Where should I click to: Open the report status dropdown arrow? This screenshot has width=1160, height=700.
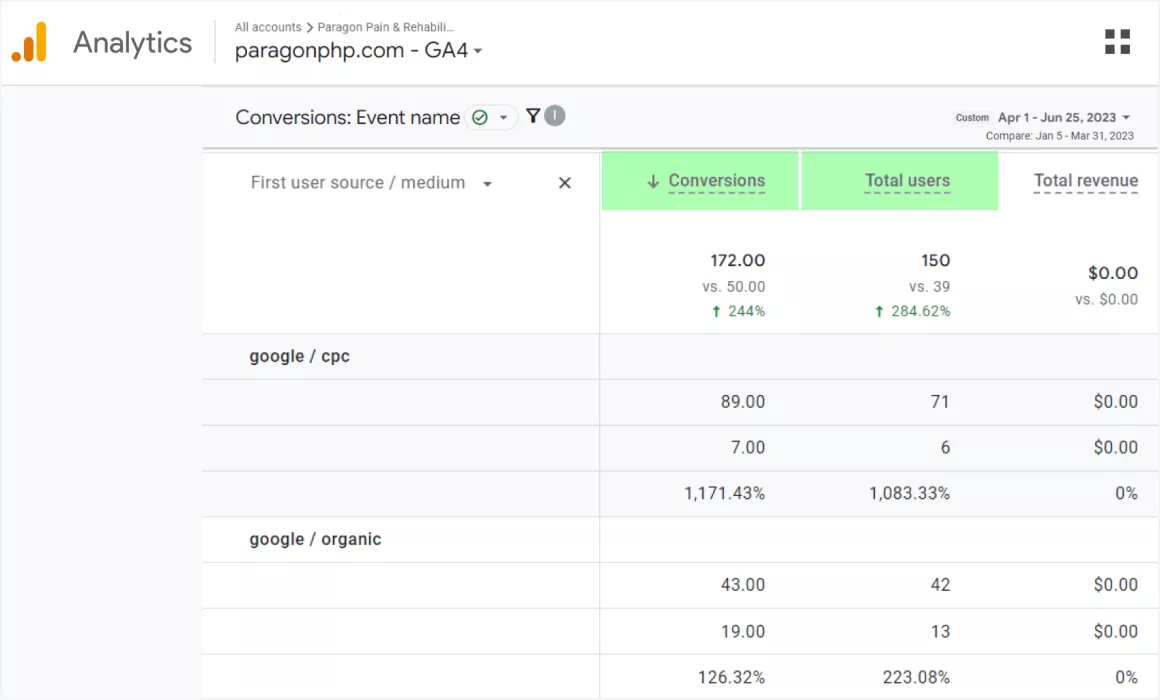(x=504, y=118)
